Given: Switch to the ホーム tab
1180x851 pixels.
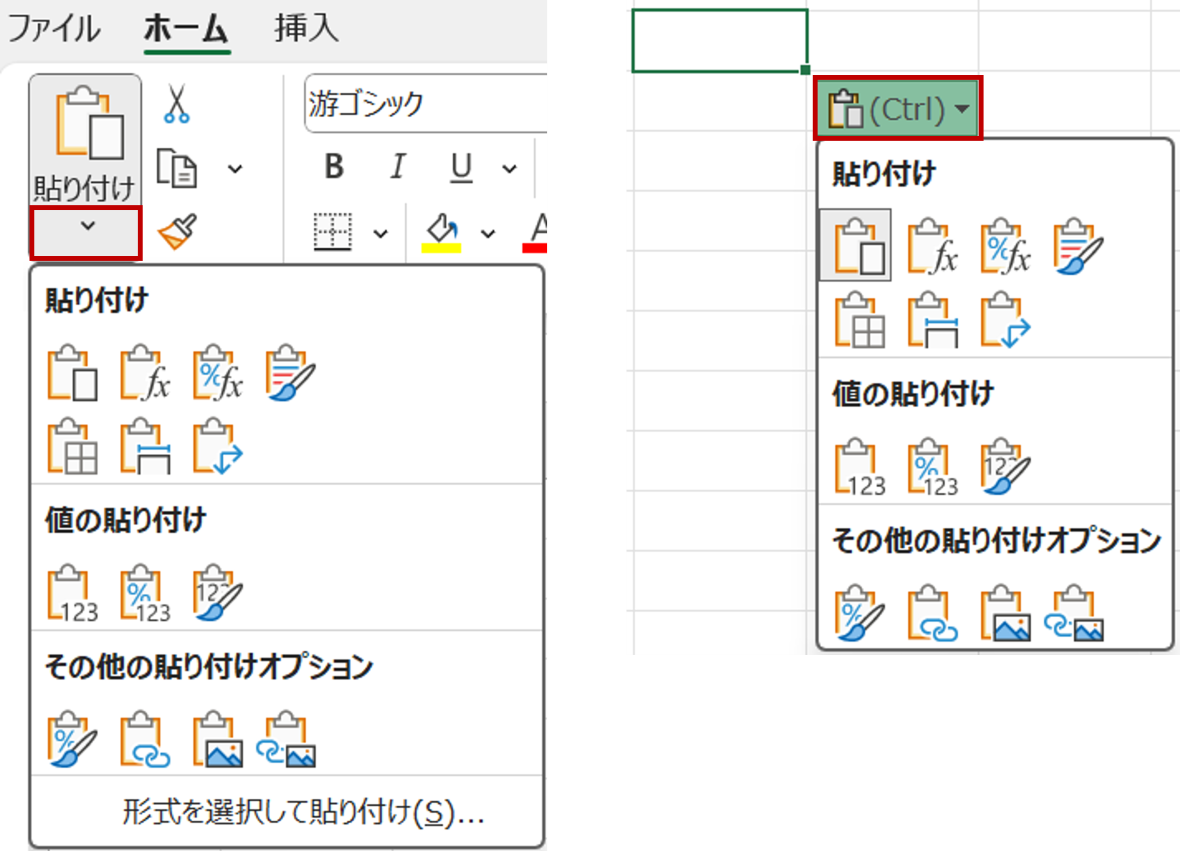Looking at the screenshot, I should click(x=187, y=29).
